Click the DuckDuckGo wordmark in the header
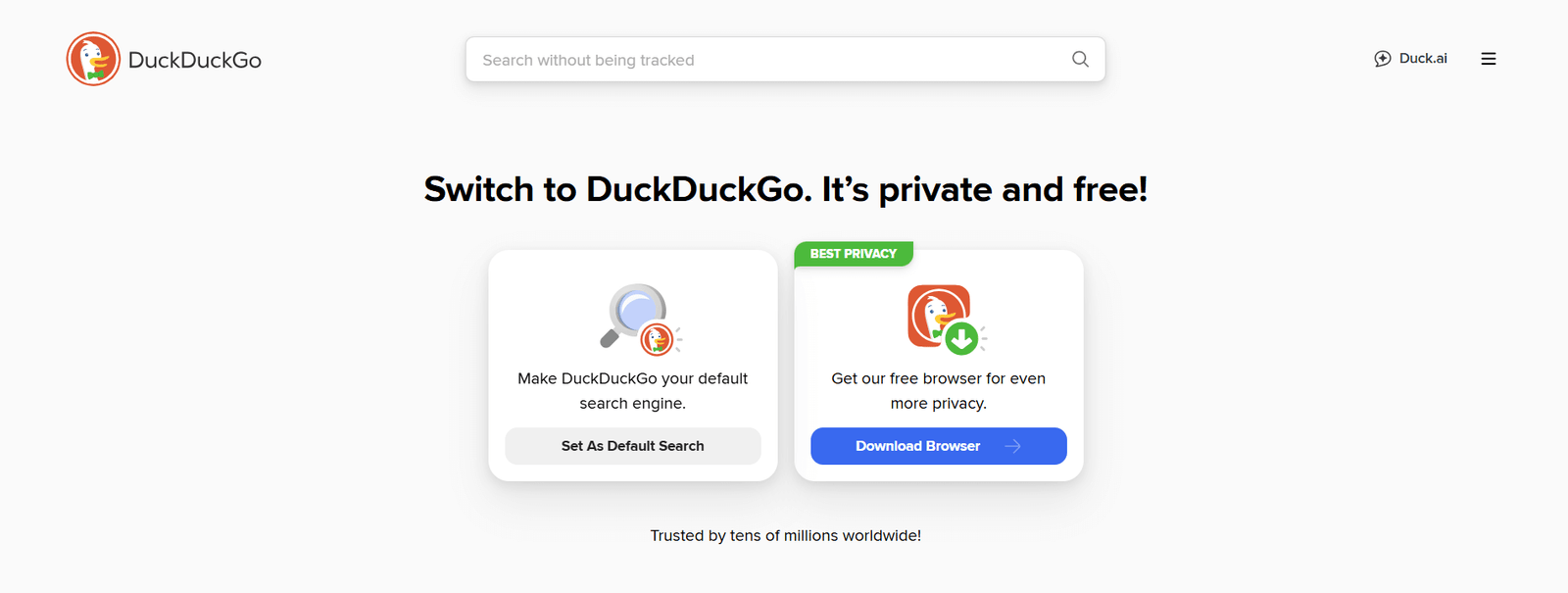This screenshot has height=593, width=1568. [x=195, y=60]
